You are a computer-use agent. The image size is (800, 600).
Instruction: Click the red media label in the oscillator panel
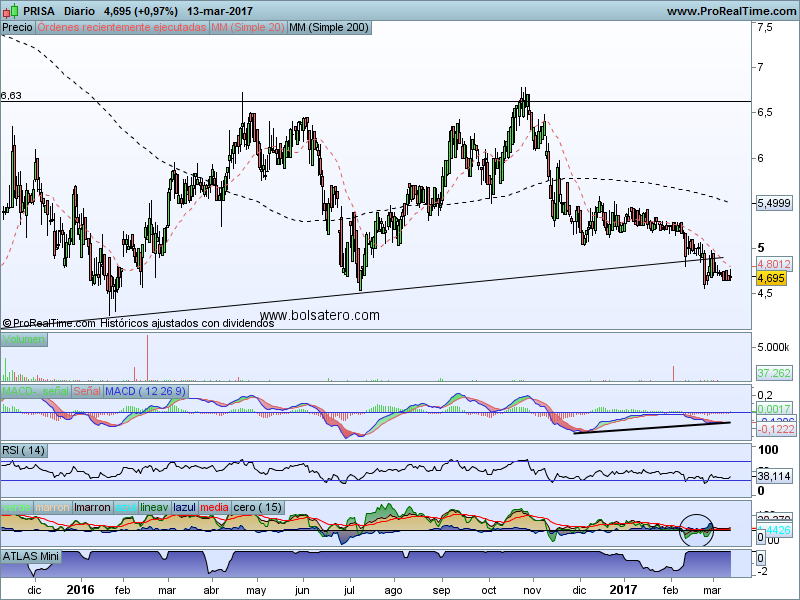214,507
